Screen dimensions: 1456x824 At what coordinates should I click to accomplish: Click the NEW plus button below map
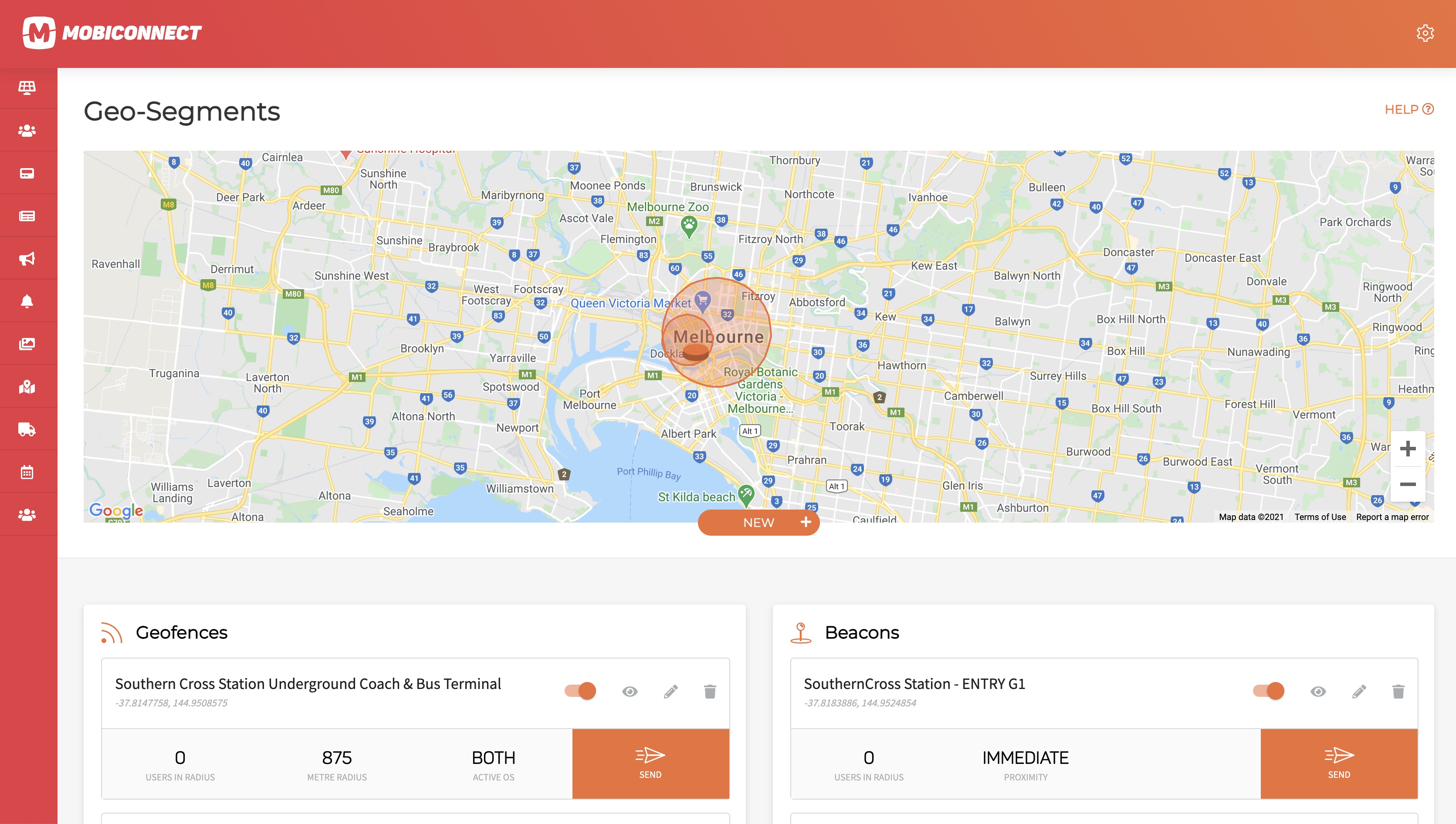[x=758, y=522]
